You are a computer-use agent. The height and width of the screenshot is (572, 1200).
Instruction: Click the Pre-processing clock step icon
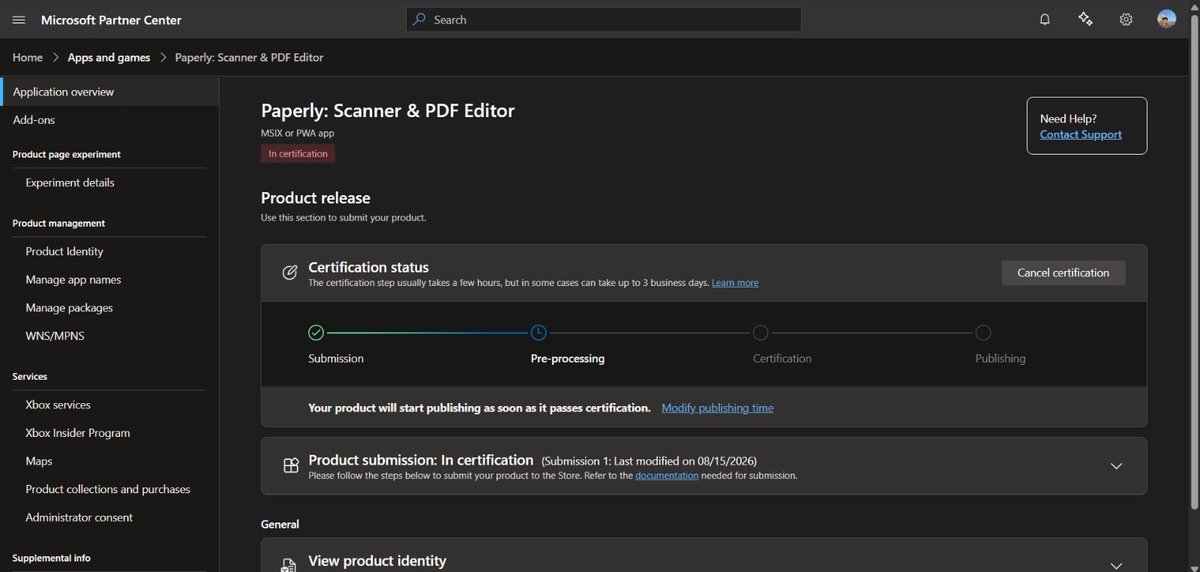point(538,333)
